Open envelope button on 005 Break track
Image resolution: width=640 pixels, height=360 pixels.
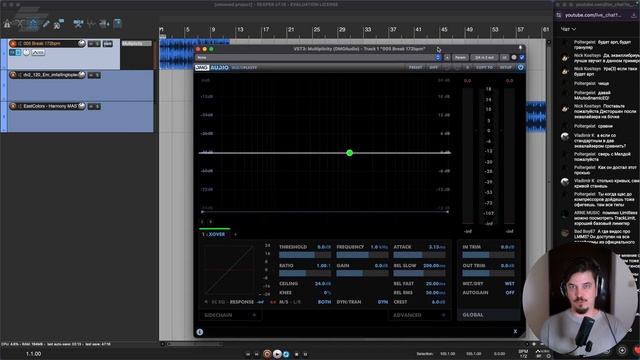pyautogui.click(x=38, y=53)
